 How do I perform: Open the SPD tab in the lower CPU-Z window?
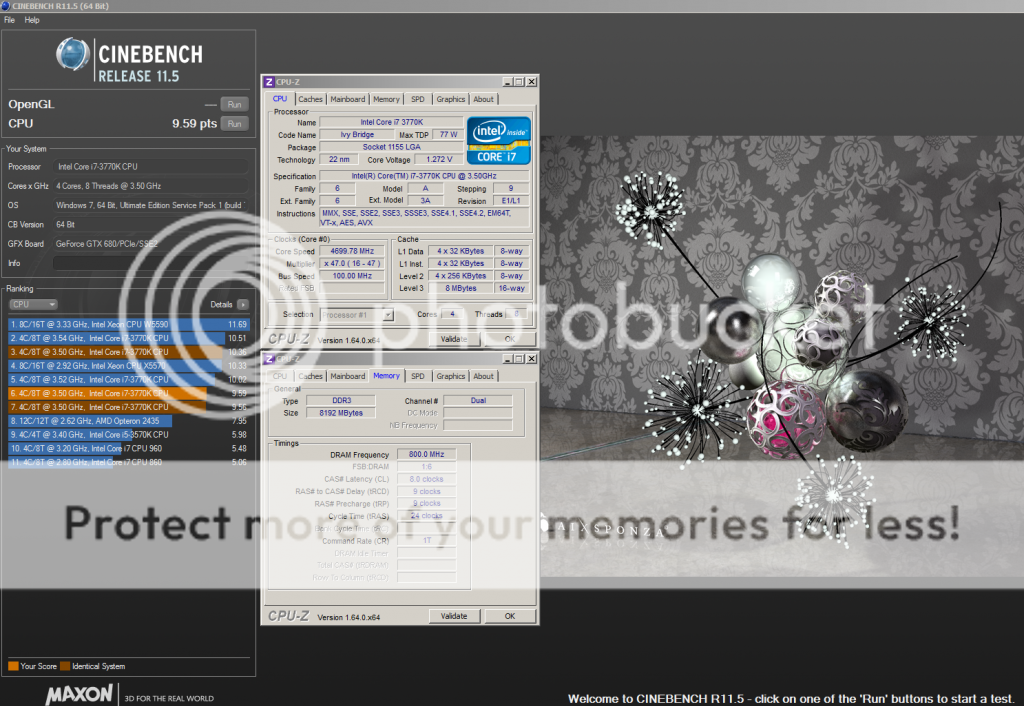(417, 376)
